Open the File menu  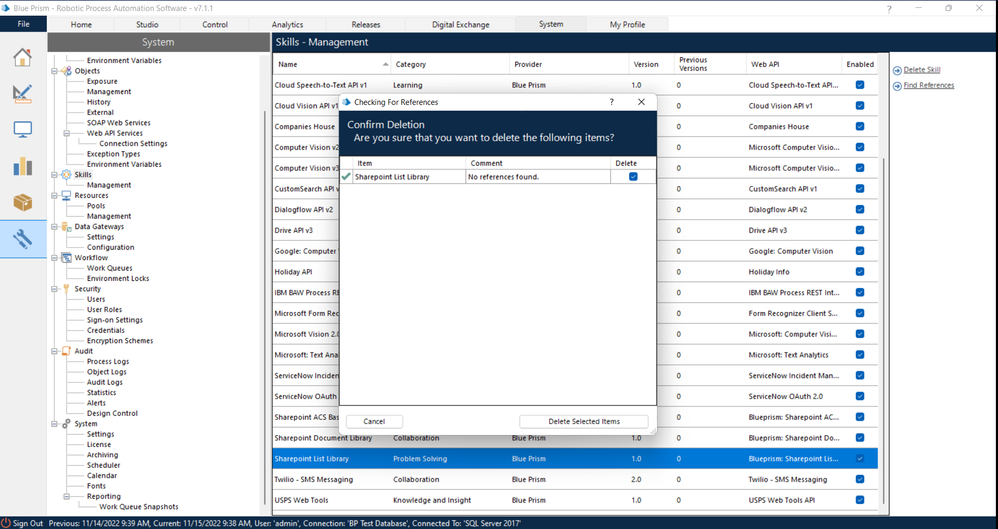point(23,24)
